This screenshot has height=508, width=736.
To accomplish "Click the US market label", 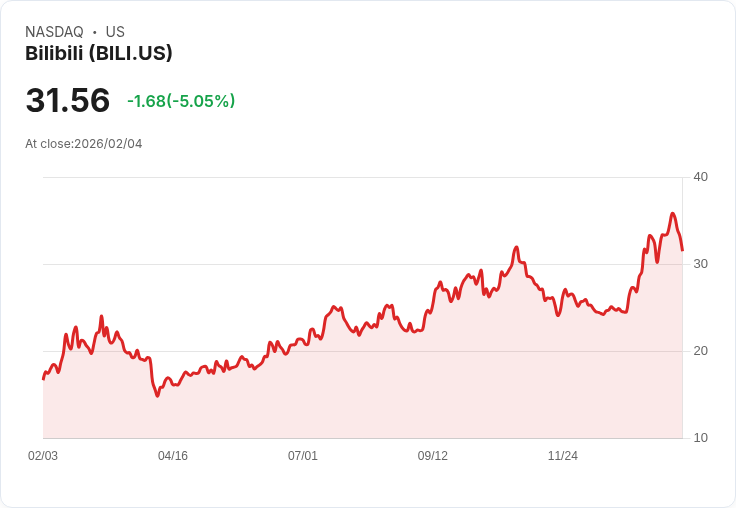I will coord(115,32).
